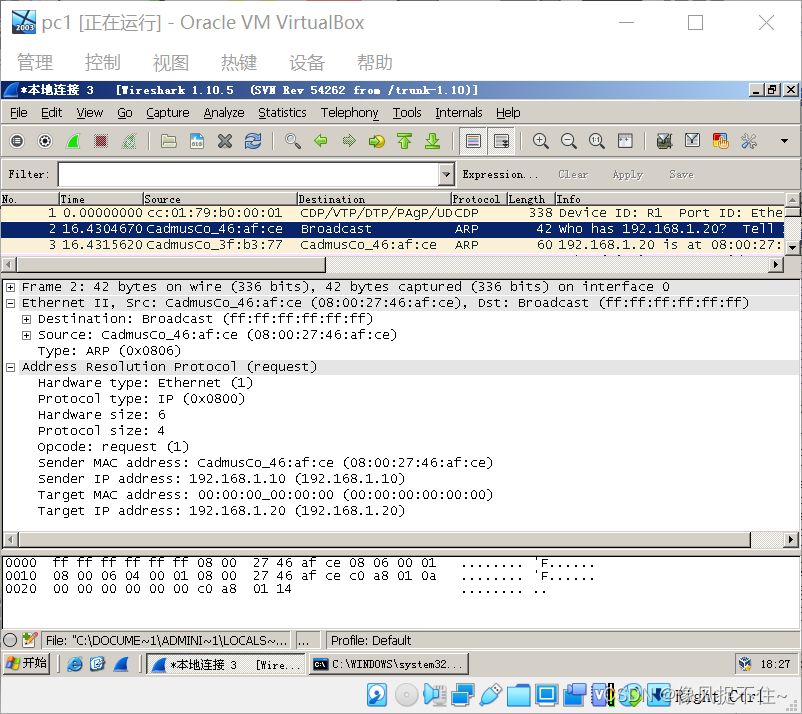This screenshot has height=714, width=802.
Task: Click the 开始 Start button
Action: [x=27, y=664]
